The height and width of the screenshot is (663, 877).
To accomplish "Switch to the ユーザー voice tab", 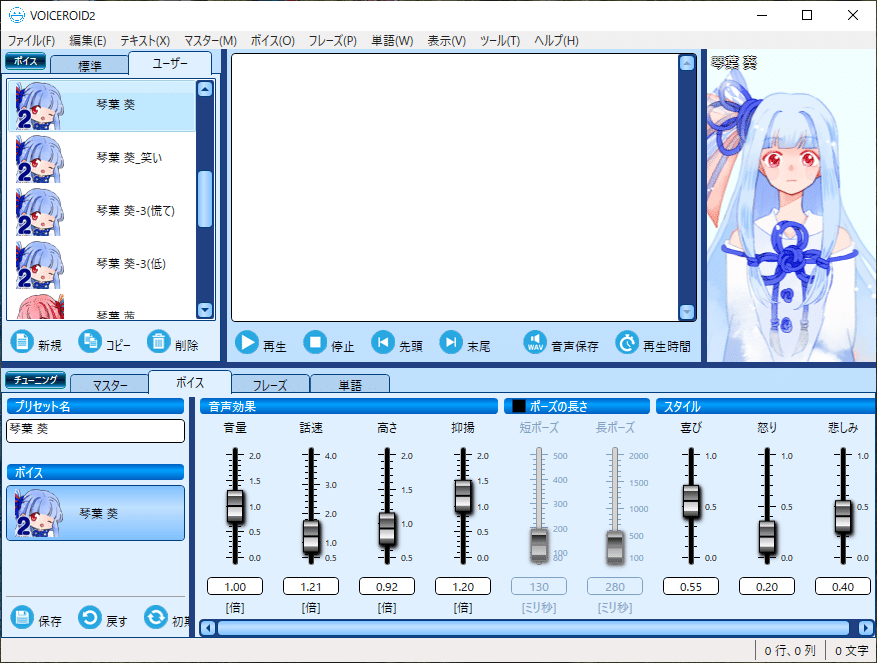I will 170,63.
